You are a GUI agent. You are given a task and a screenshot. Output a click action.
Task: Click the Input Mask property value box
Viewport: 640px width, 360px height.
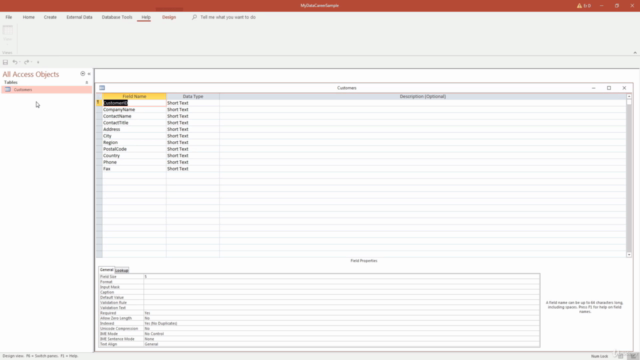coord(341,287)
